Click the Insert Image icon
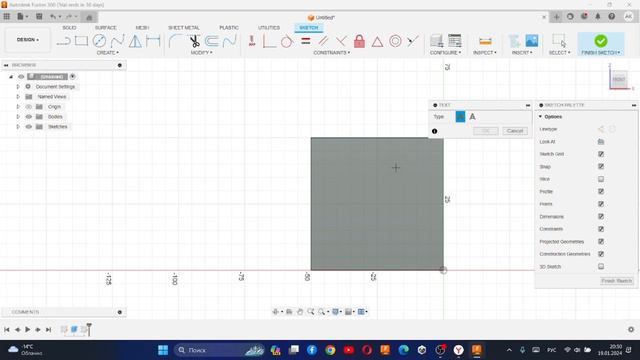The width and height of the screenshot is (640, 360). point(531,40)
